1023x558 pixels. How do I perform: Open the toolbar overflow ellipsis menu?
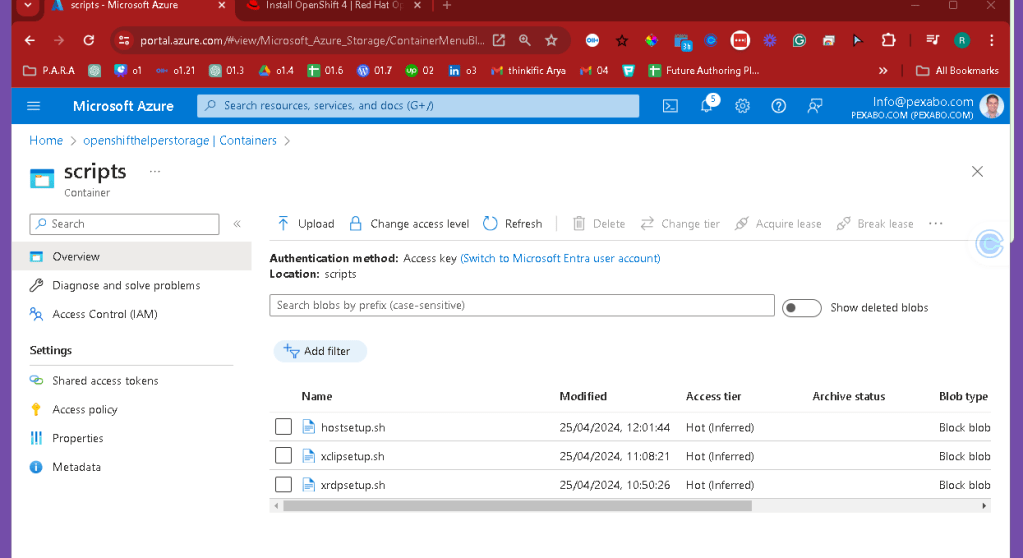[936, 224]
